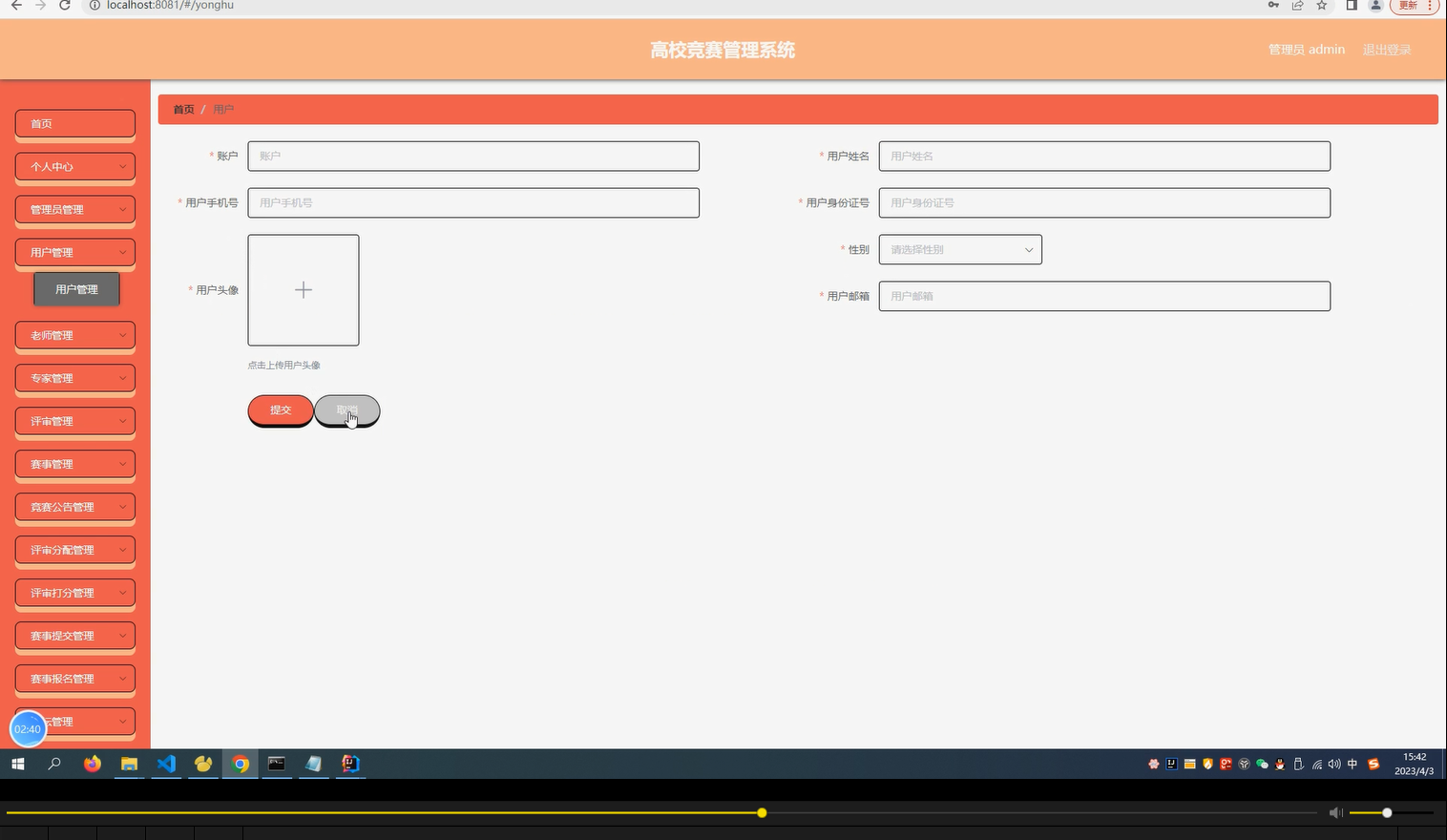
Task: Click the USB eject tray icon
Action: click(x=1298, y=764)
